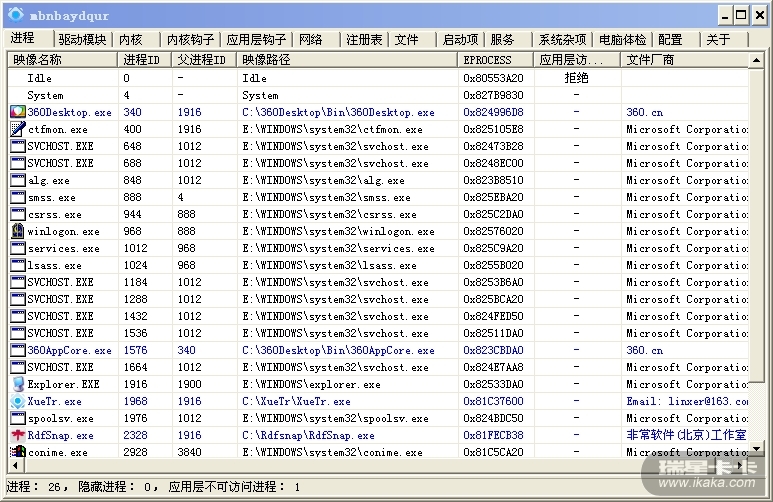Screen dimensions: 773x502
Task: Click vertical scrollbar up arrow
Action: tap(757, 60)
